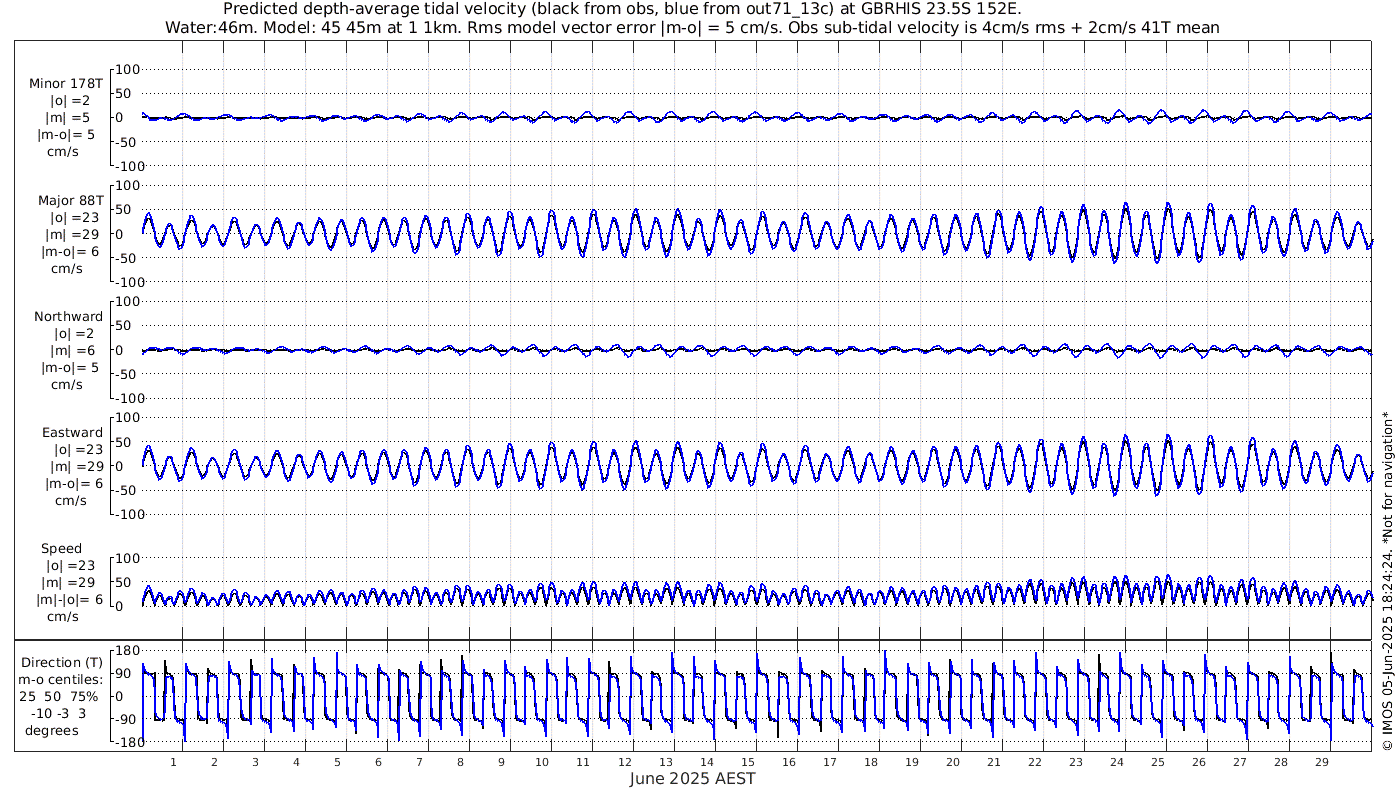Click the 'June 2025 AEST' axis label
This screenshot has width=1400, height=800.
click(692, 779)
